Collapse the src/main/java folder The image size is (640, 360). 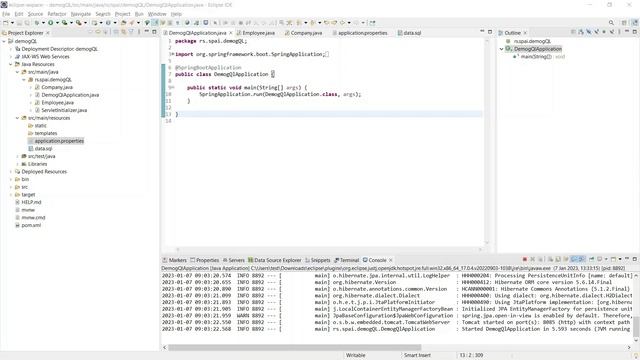tap(17, 72)
